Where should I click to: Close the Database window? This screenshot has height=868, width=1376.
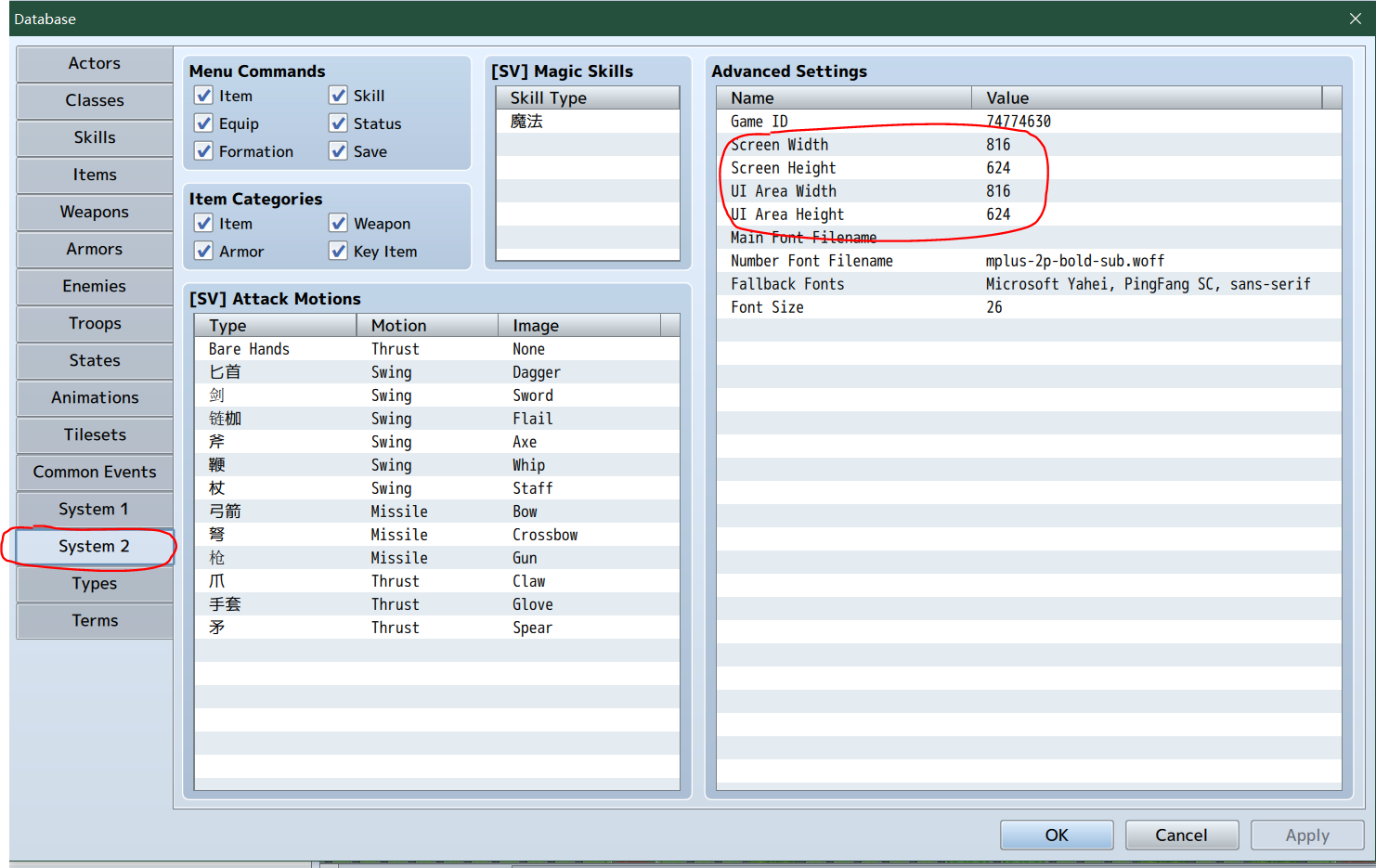pyautogui.click(x=1355, y=19)
